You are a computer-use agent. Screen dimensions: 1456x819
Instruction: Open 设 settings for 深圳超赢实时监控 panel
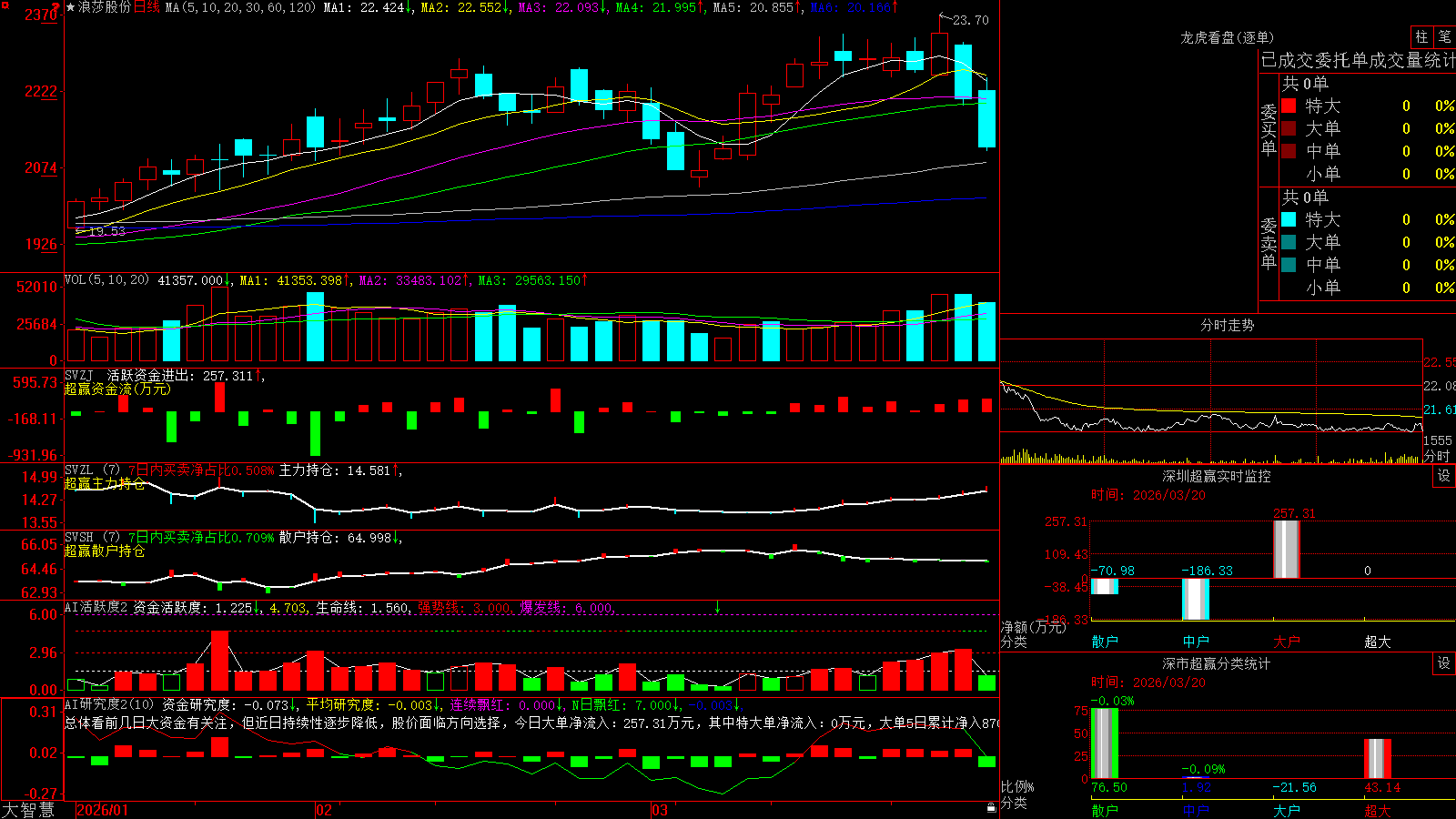(x=1444, y=476)
